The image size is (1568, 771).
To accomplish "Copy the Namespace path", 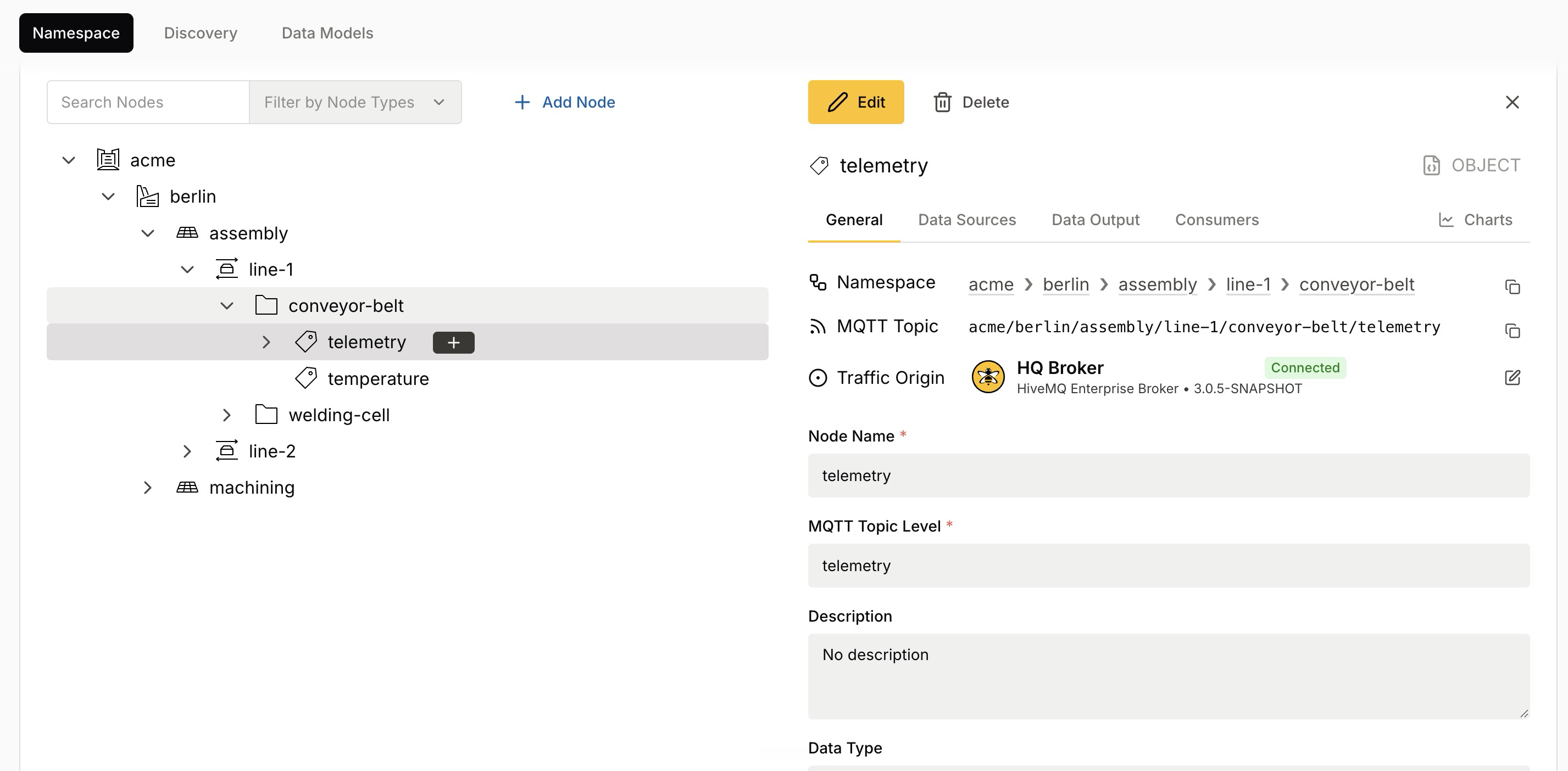I will coord(1513,286).
